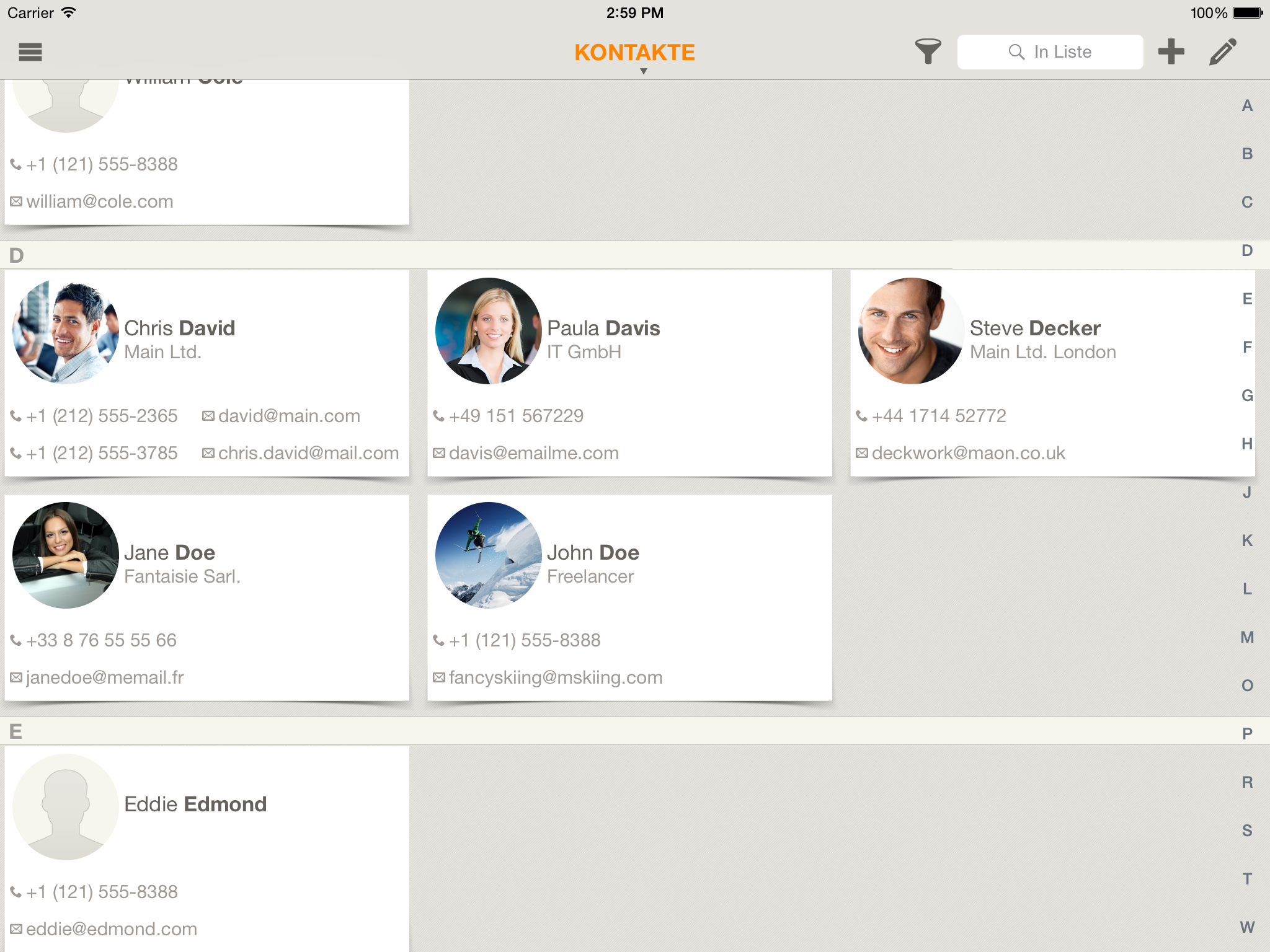Open John Doe's skiing photo
The image size is (1270, 952).
click(488, 555)
